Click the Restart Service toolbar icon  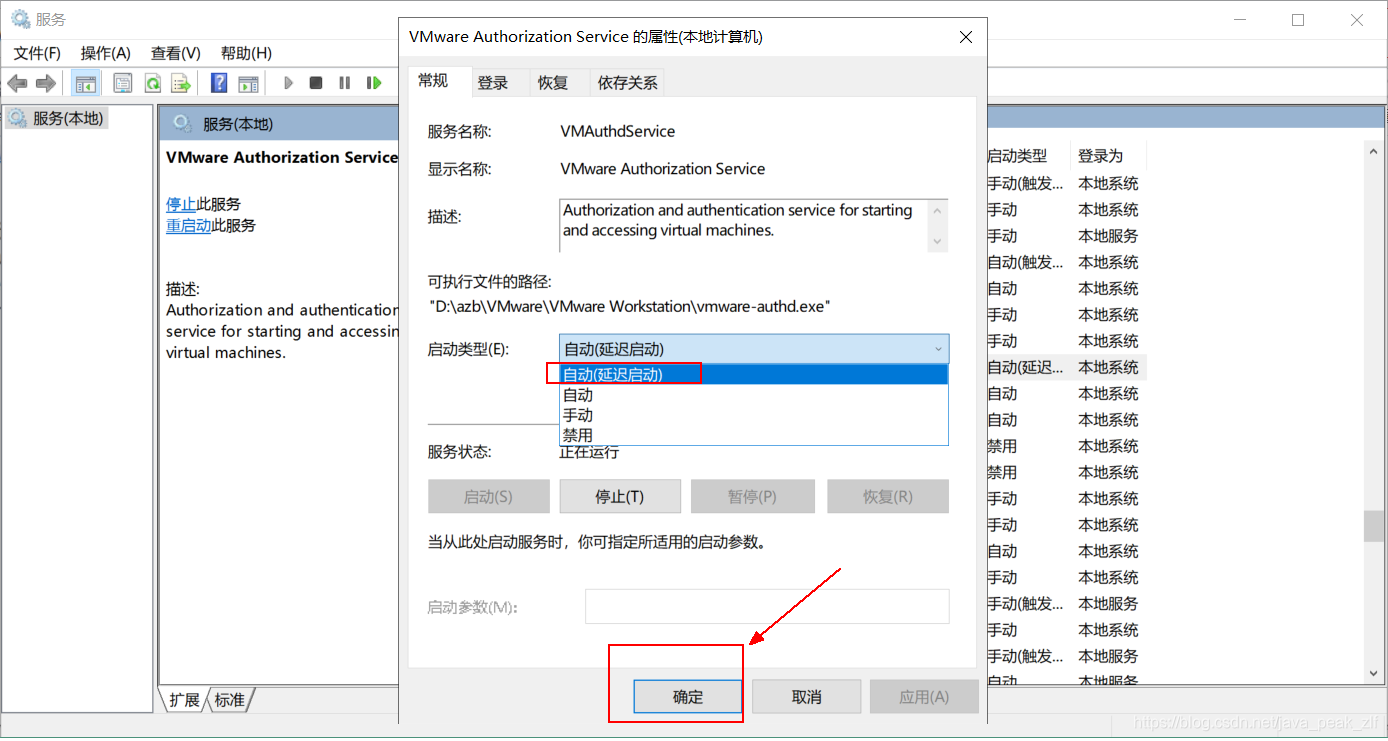tap(374, 83)
